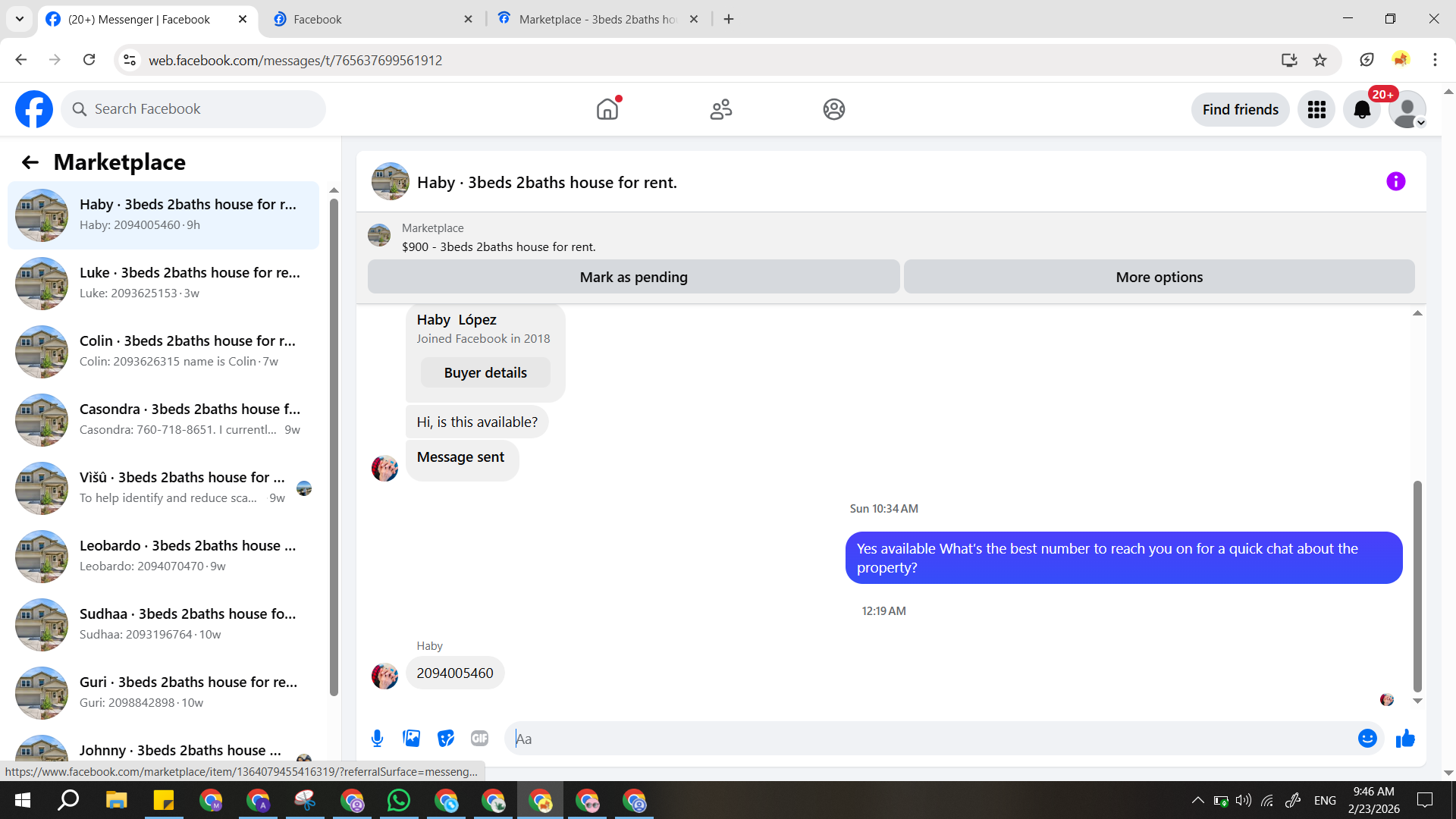This screenshot has height=819, width=1456.
Task: Open the notifications bell
Action: click(x=1362, y=109)
